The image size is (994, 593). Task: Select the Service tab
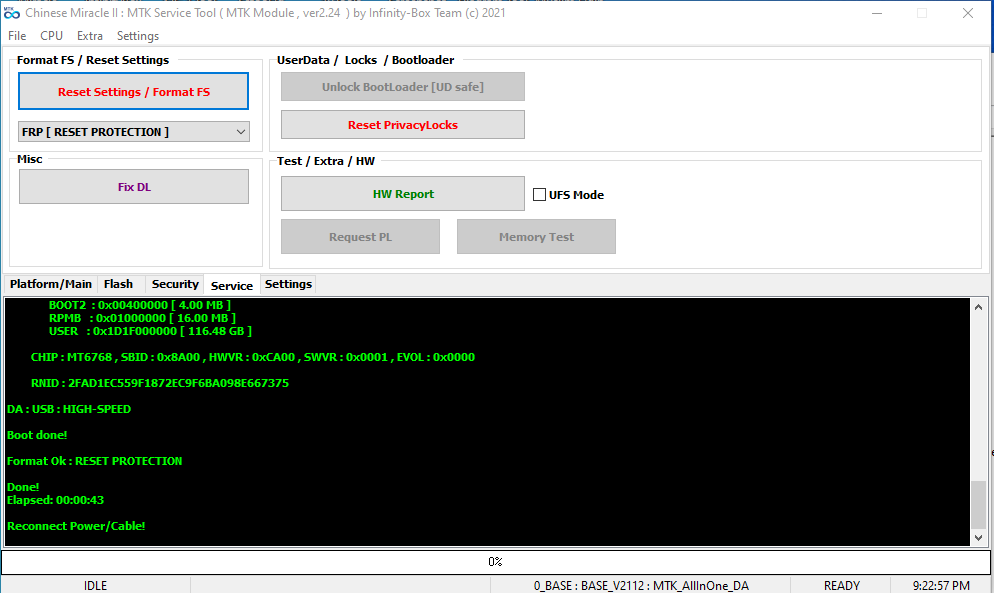[x=231, y=285]
